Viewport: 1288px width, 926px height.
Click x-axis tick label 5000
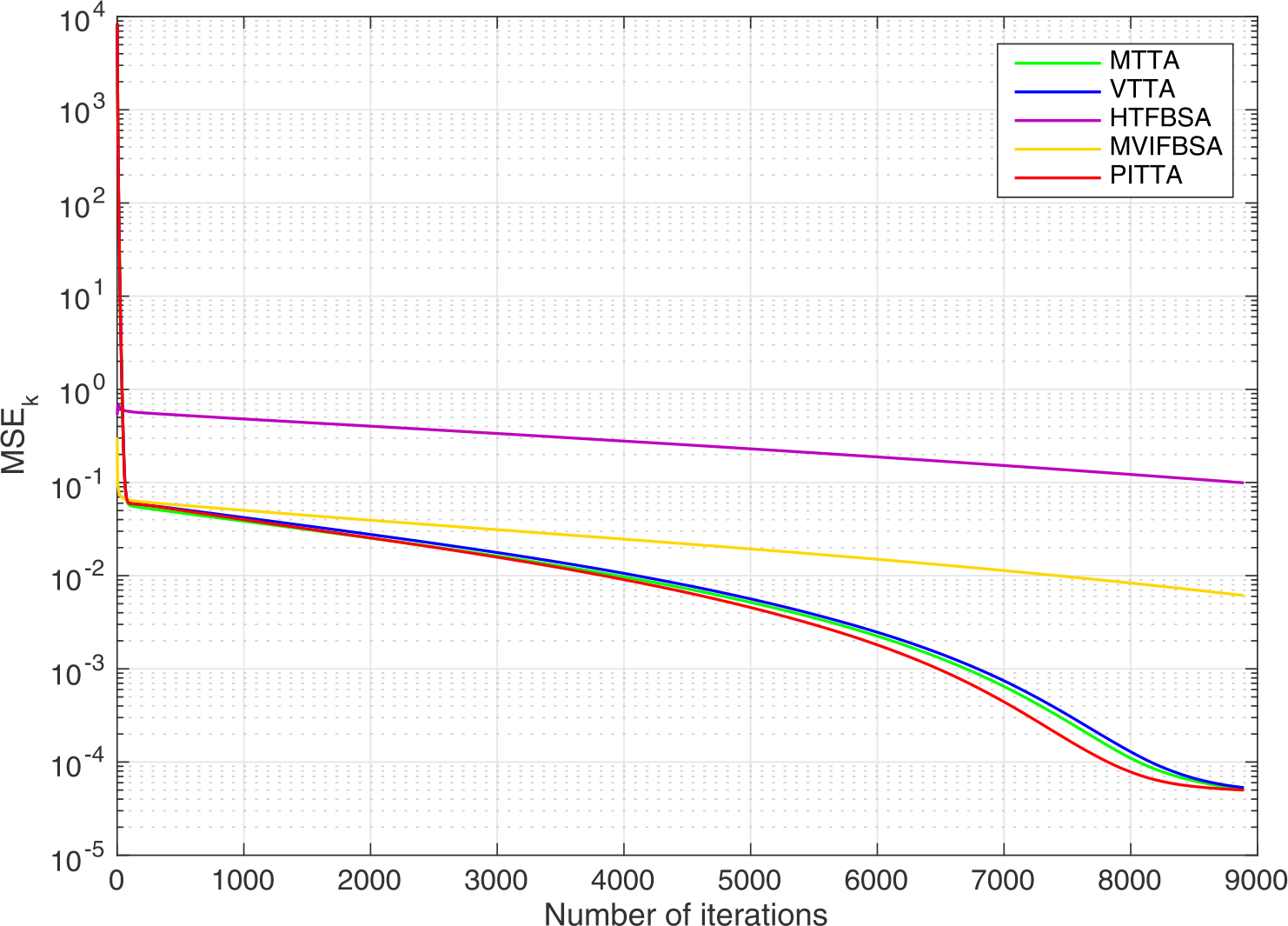click(x=750, y=880)
